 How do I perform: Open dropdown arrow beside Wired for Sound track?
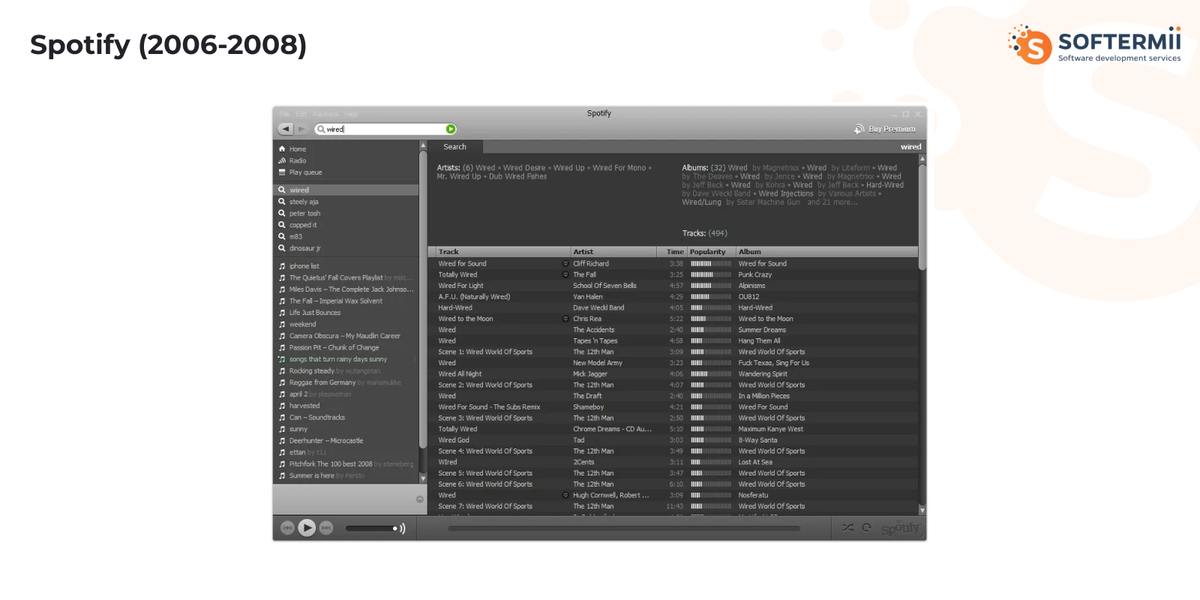[565, 264]
